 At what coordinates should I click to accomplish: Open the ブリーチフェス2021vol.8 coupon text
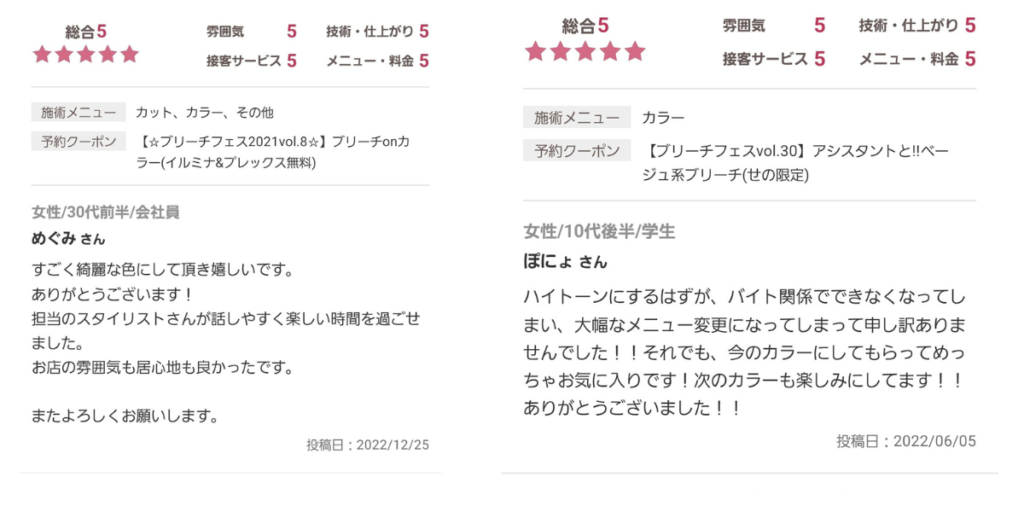[275, 152]
